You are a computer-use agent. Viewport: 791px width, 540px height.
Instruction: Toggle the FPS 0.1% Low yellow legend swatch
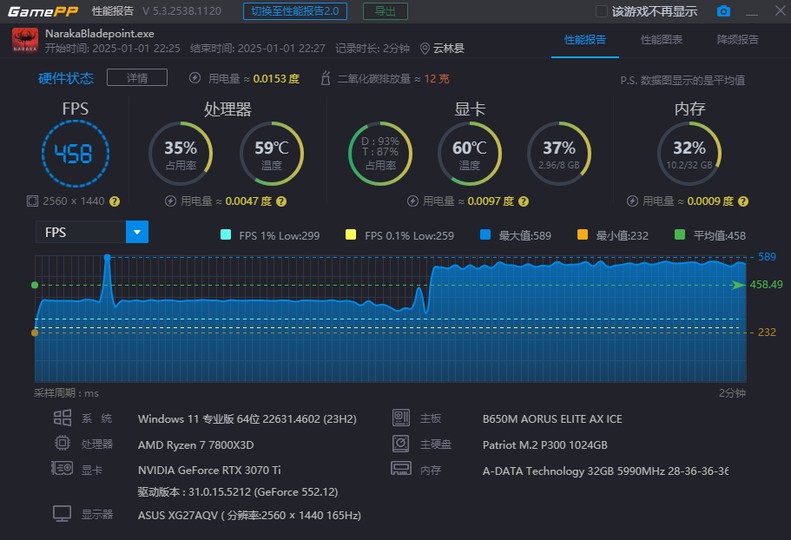click(x=351, y=235)
